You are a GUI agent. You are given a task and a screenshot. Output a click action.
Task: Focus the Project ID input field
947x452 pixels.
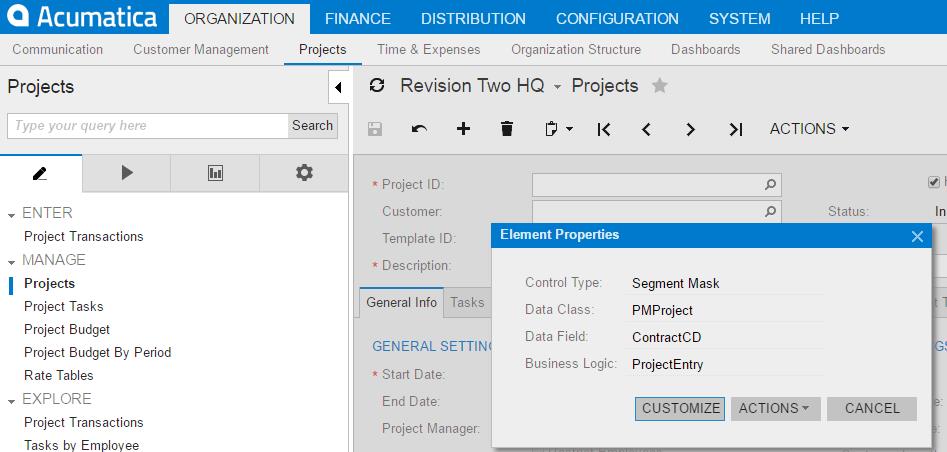[656, 185]
